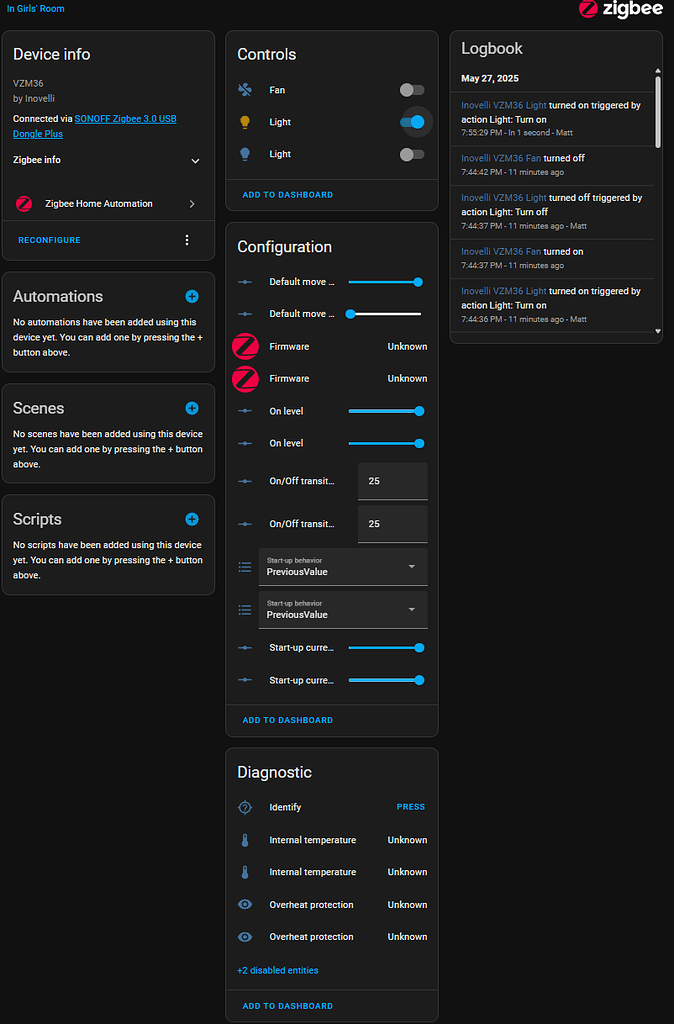Click the eye icon for Overheat protection
Viewport: 674px width, 1024px height.
(244, 904)
